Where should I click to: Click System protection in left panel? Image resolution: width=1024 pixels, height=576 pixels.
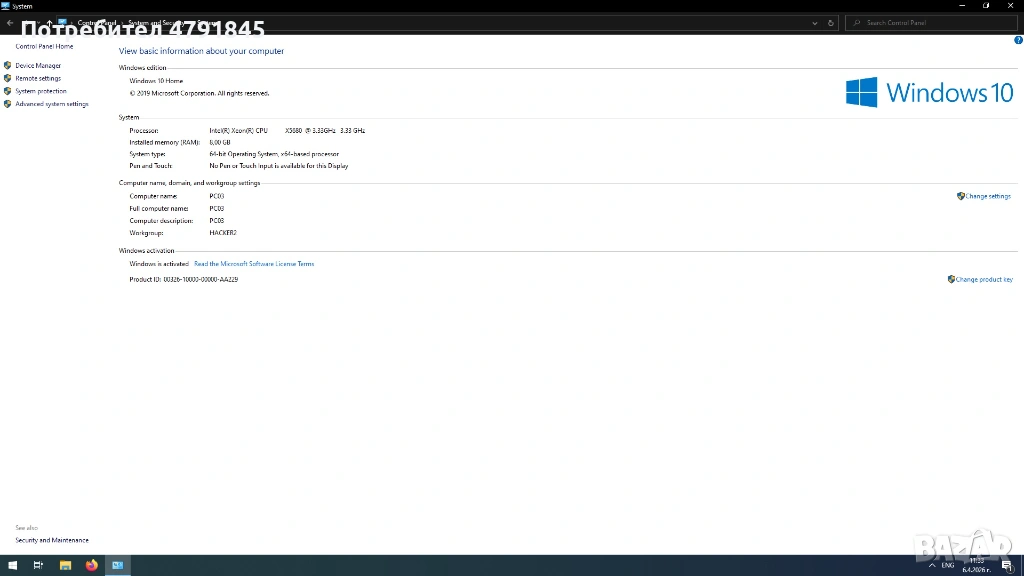(x=40, y=91)
